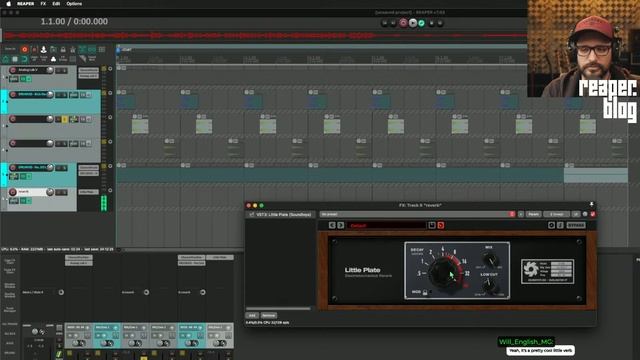Viewport: 640px width, 360px height.
Task: Click the save preset icon in Little Plate
Action: [432, 225]
